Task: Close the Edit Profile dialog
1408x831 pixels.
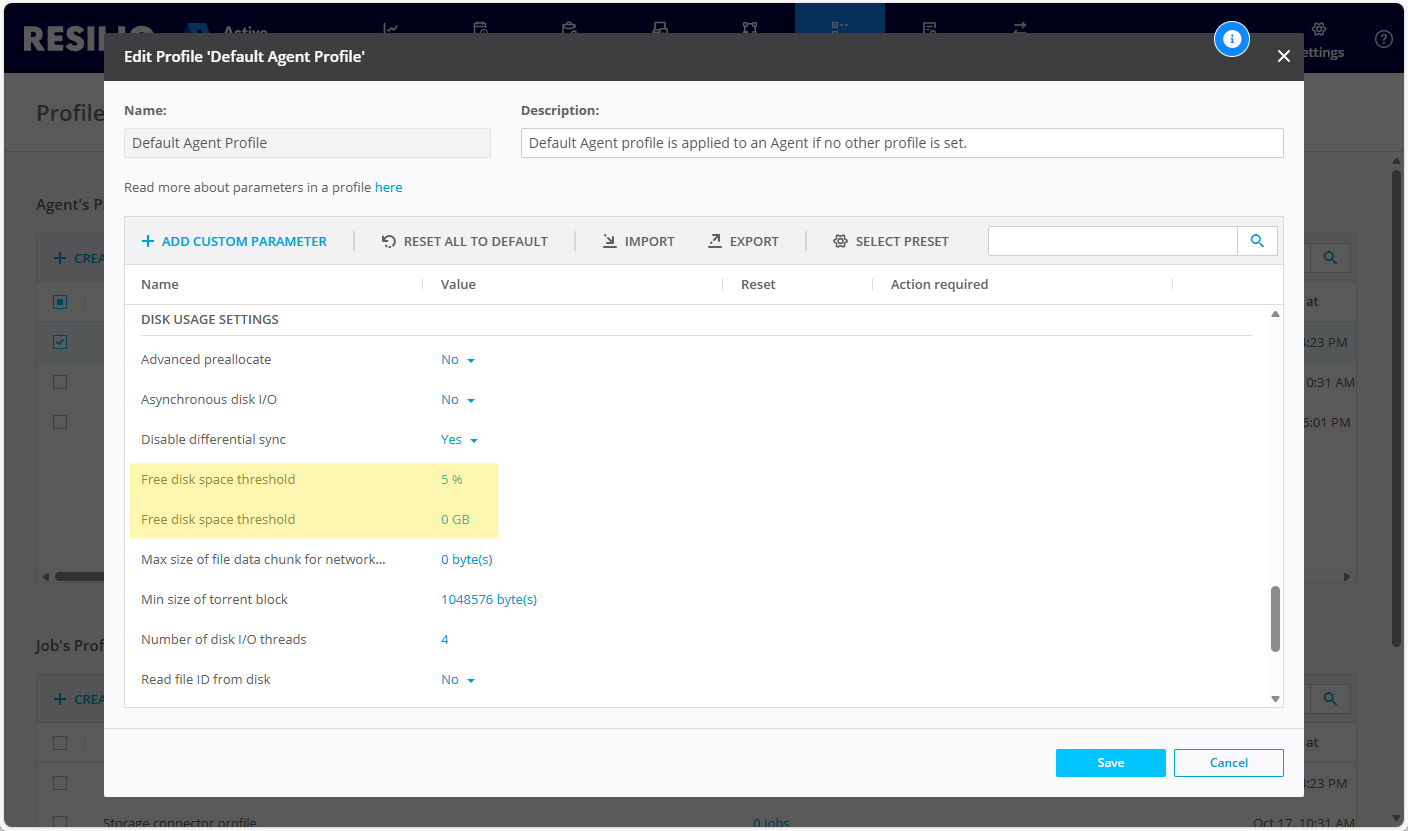Action: pyautogui.click(x=1284, y=57)
